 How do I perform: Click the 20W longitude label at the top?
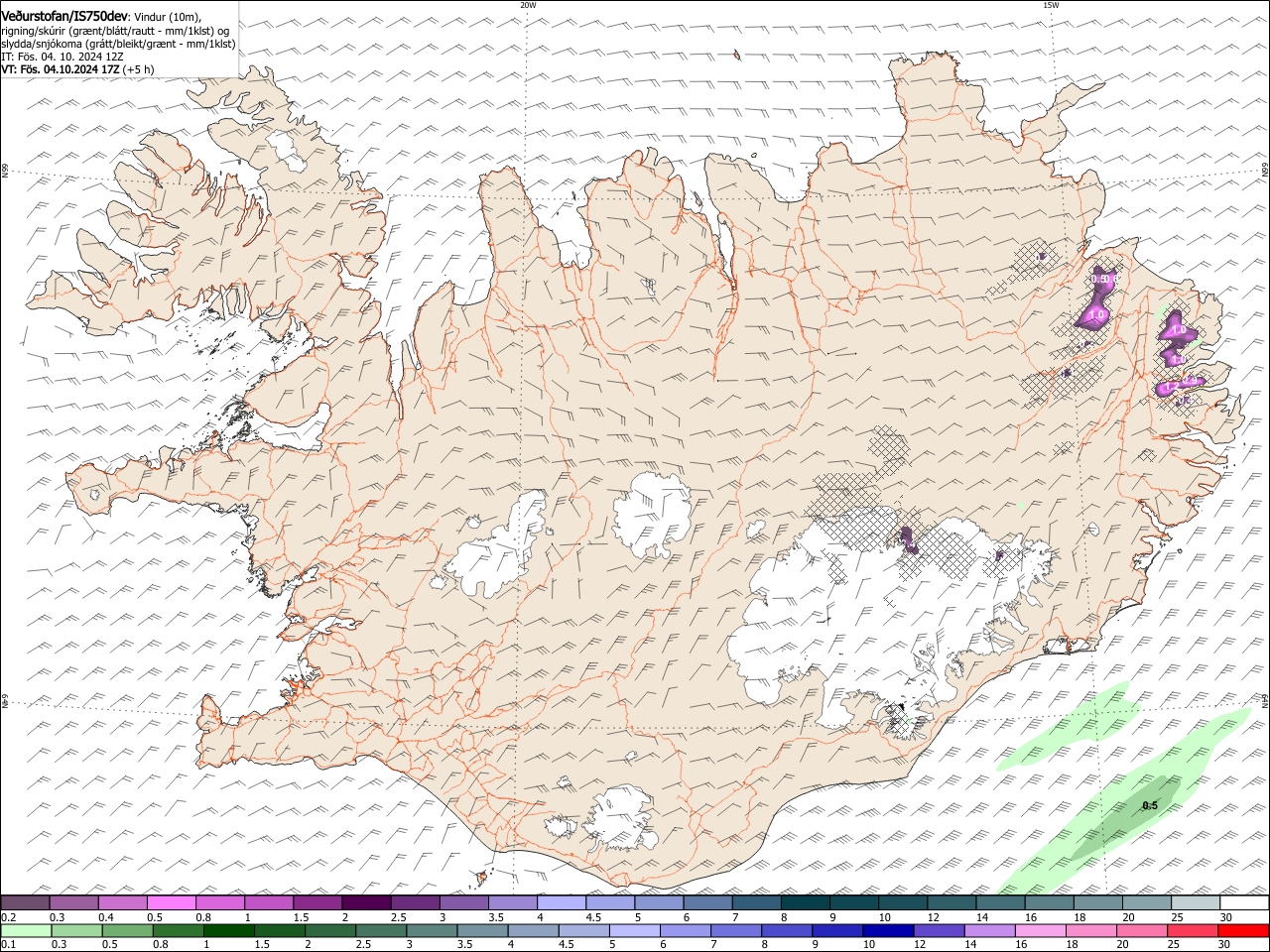coord(528,5)
